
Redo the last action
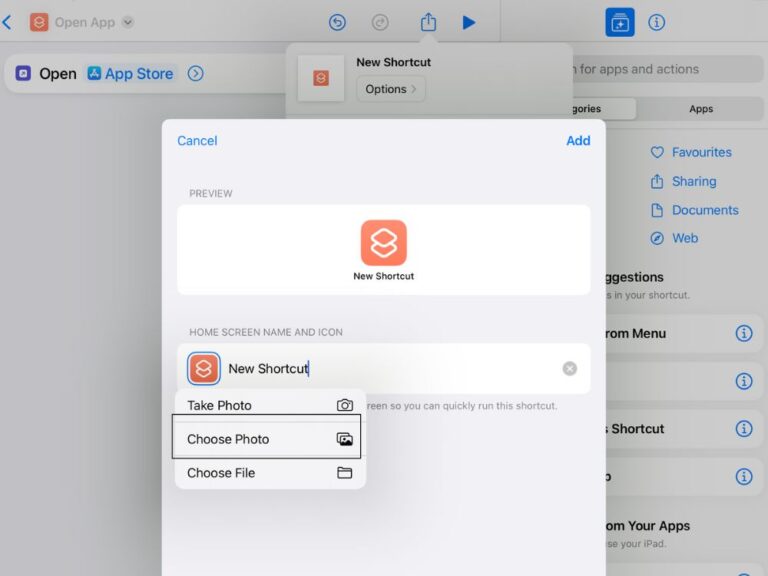pos(380,22)
